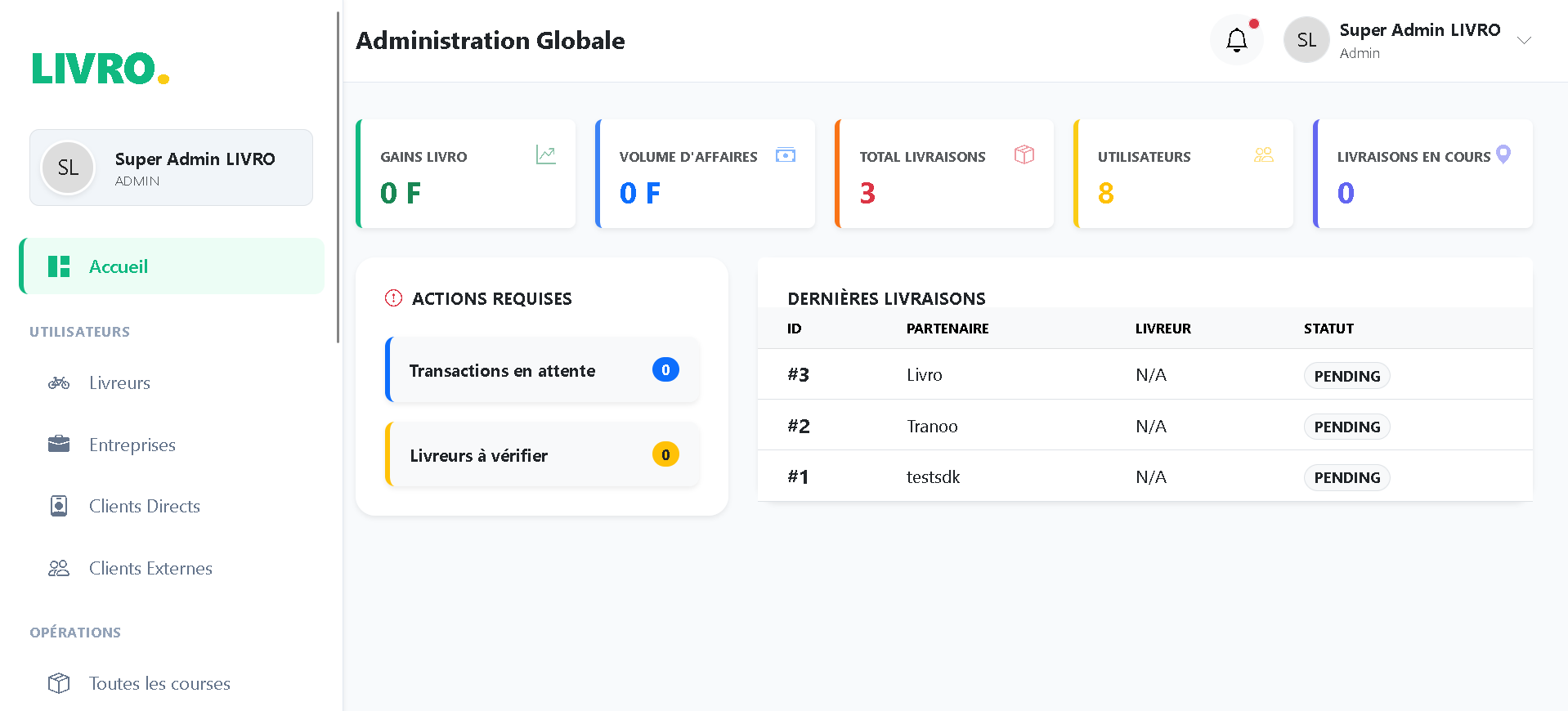
Task: Click the Accueil dashboard icon
Action: click(59, 266)
